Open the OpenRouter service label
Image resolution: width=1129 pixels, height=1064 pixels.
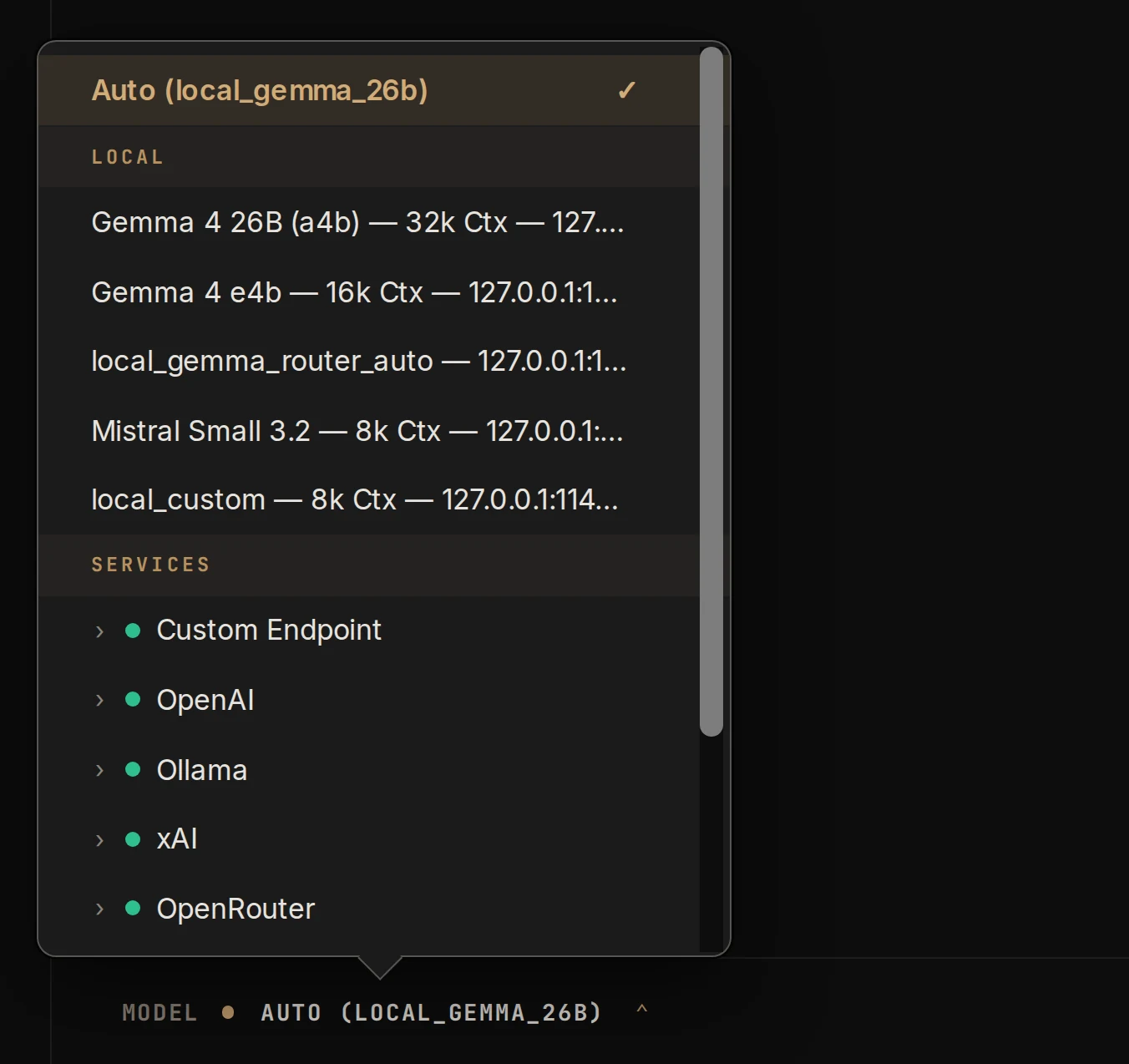(x=235, y=909)
